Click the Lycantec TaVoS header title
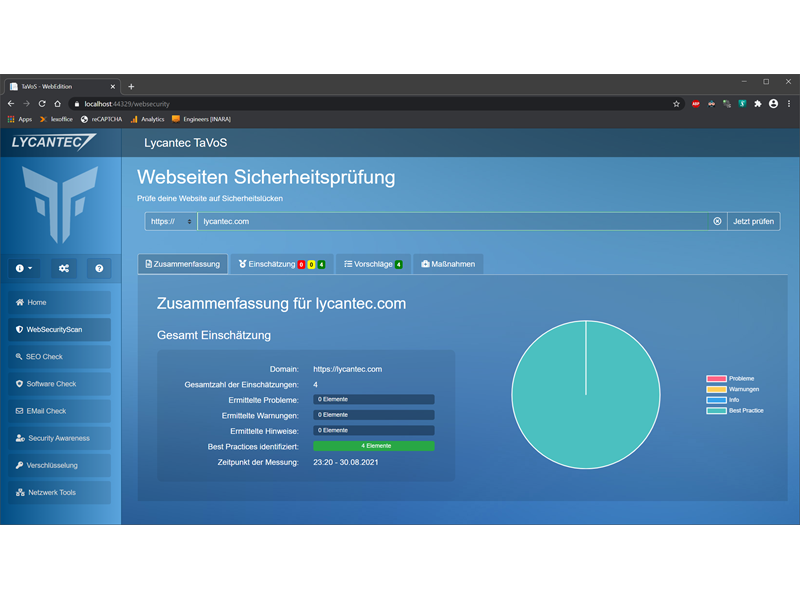 pyautogui.click(x=186, y=143)
